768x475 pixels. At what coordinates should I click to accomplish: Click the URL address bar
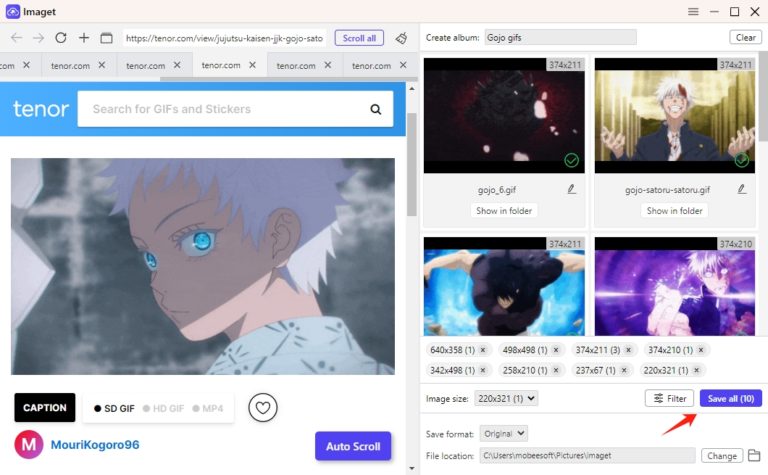point(224,38)
